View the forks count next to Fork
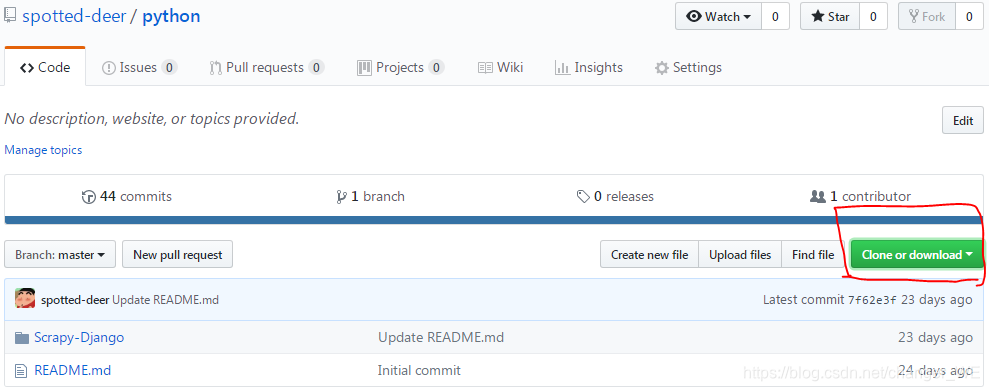989x391 pixels. 969,16
